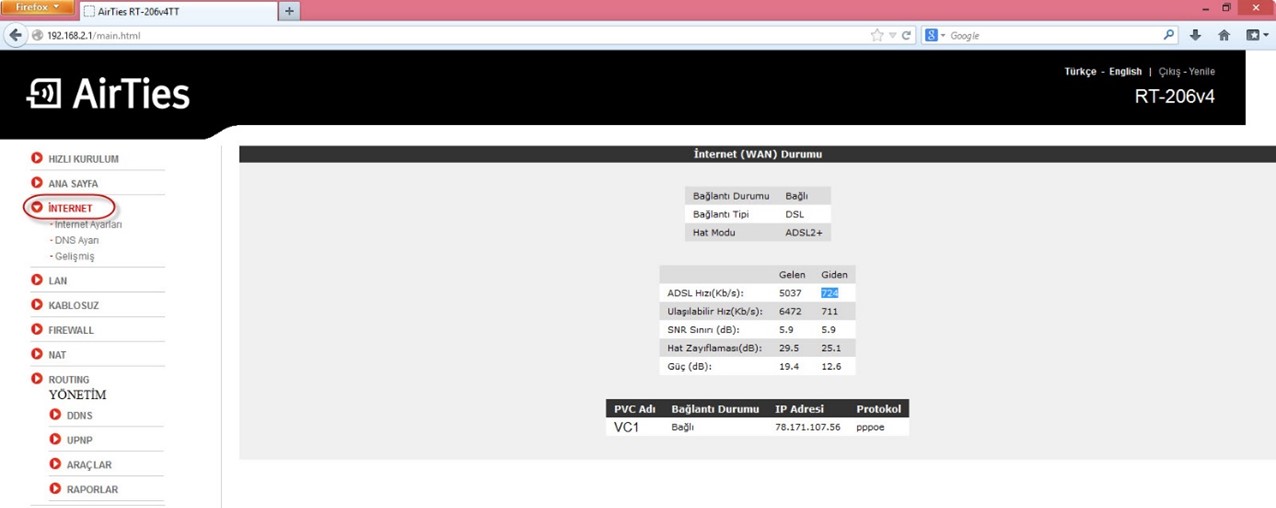Click IP address 78.171.107.56
1276x508 pixels.
(807, 427)
